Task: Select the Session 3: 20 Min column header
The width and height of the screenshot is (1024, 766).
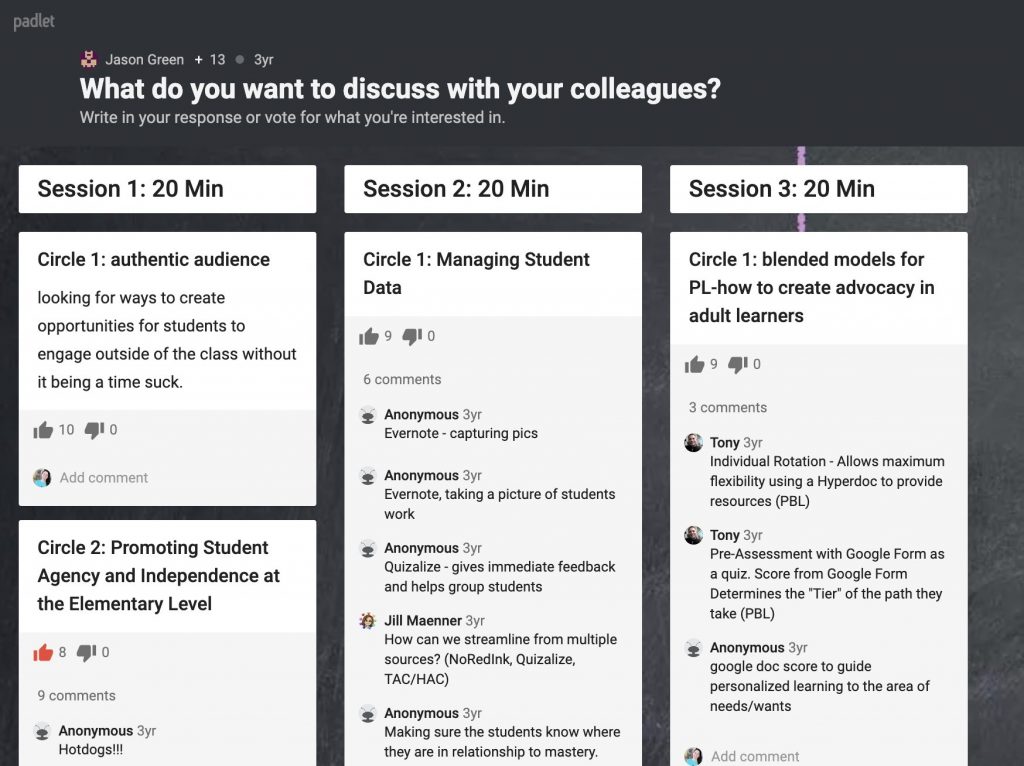Action: point(819,189)
